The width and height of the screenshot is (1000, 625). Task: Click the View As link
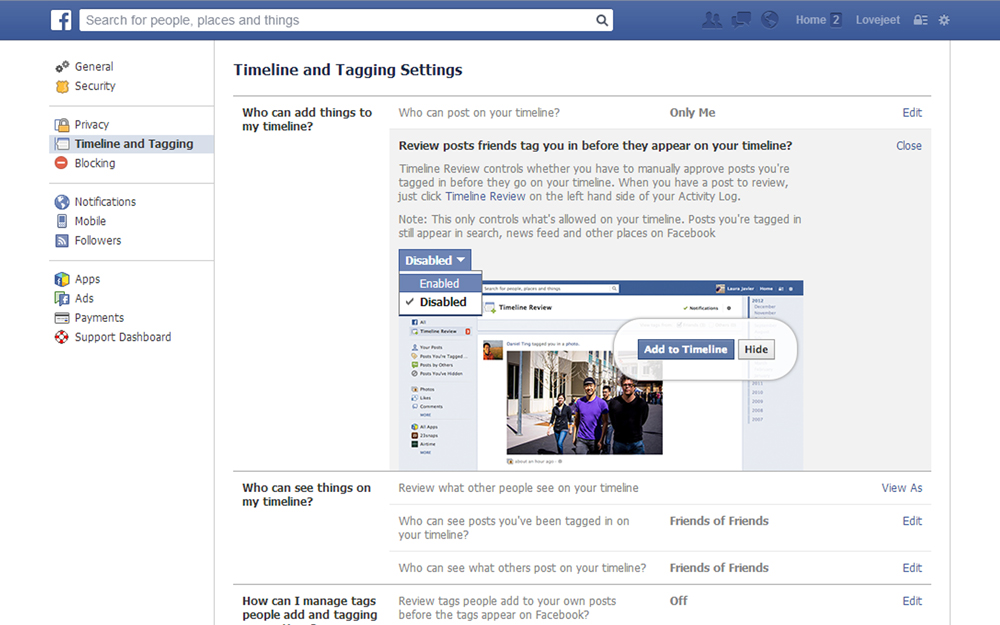[x=902, y=488]
